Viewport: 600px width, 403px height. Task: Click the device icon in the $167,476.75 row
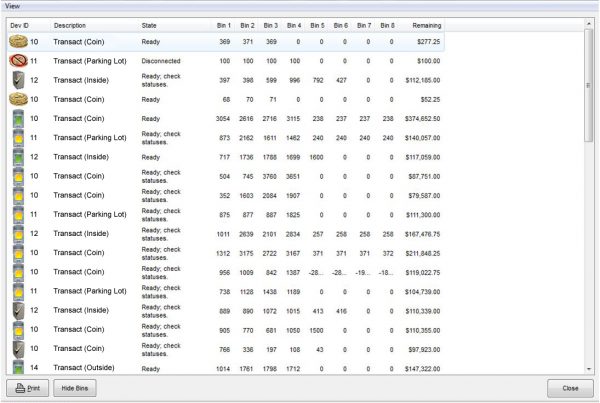coord(18,233)
